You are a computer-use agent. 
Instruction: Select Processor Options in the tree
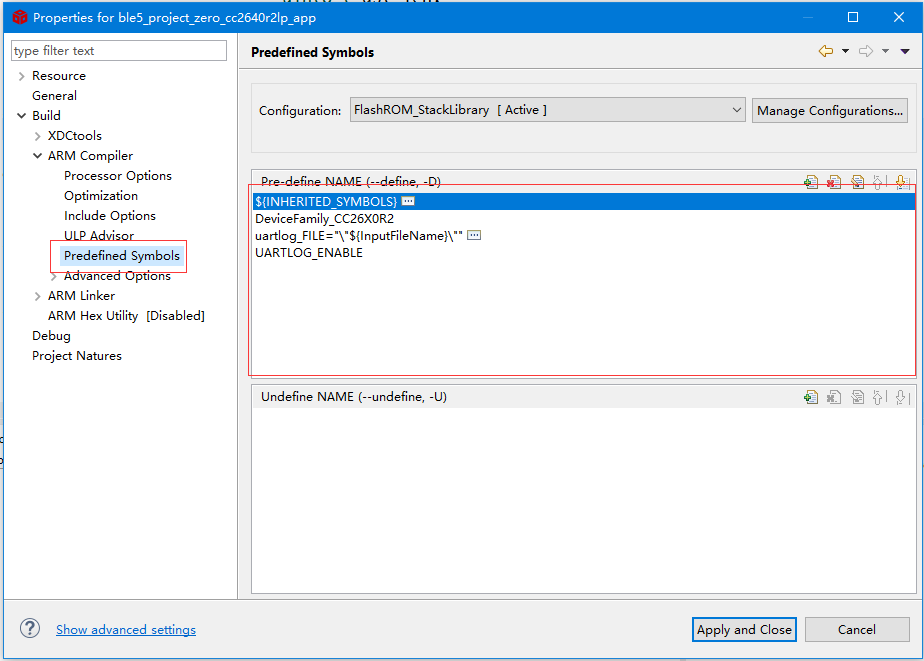pyautogui.click(x=118, y=176)
